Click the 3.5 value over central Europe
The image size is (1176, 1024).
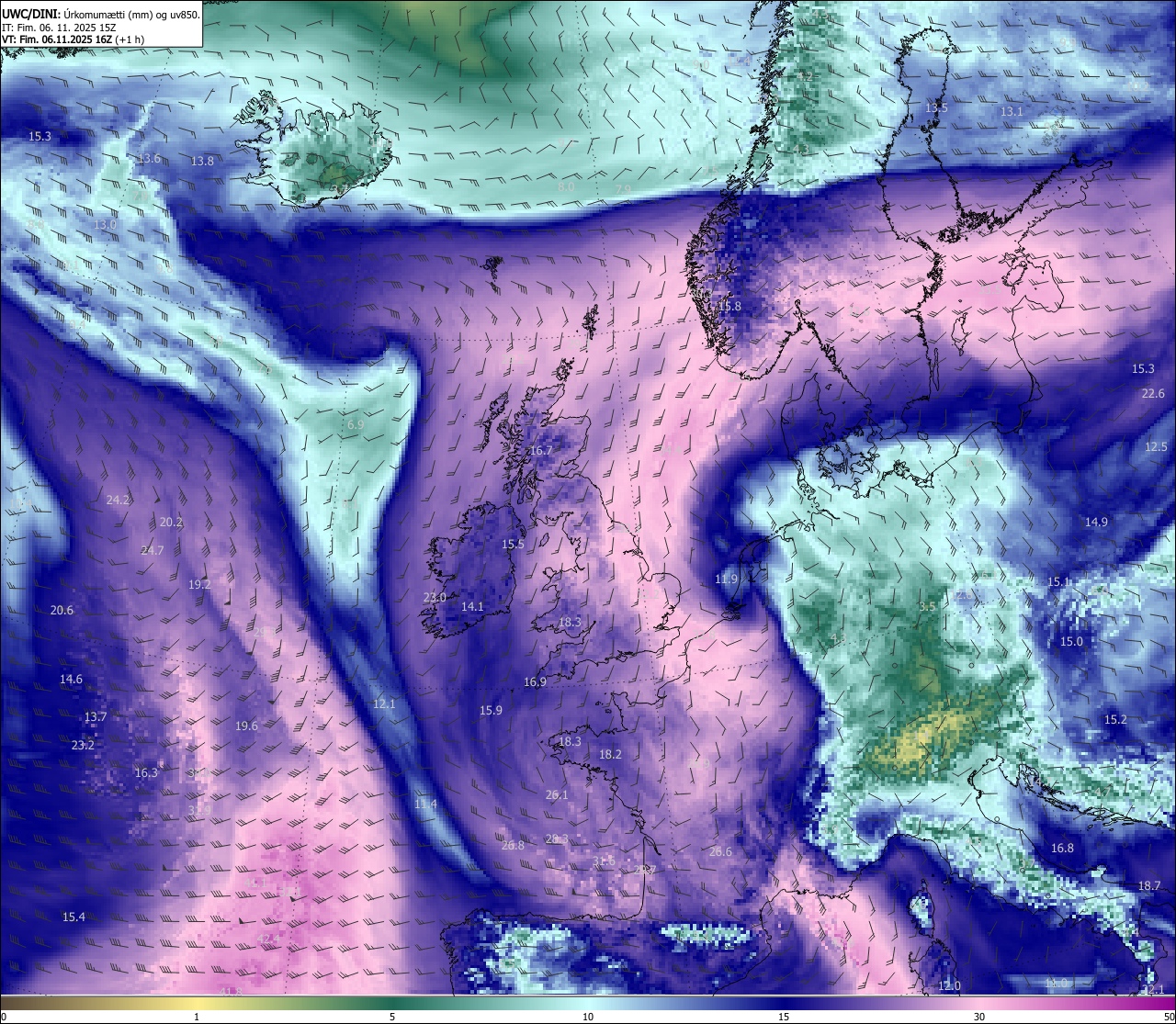click(927, 607)
